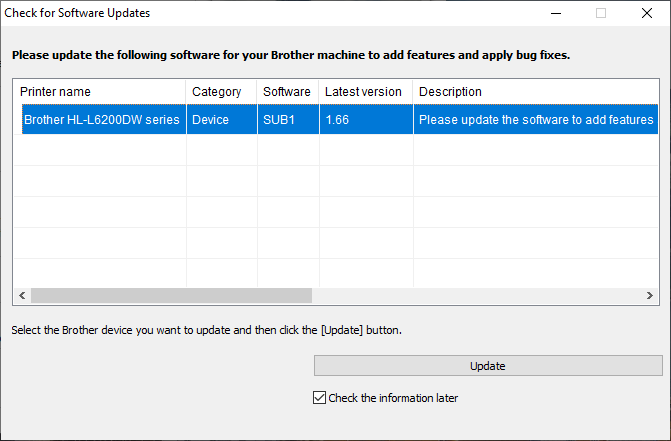Viewport: 671px width, 441px height.
Task: Click the horizontal scrollbar thumb
Action: point(171,296)
